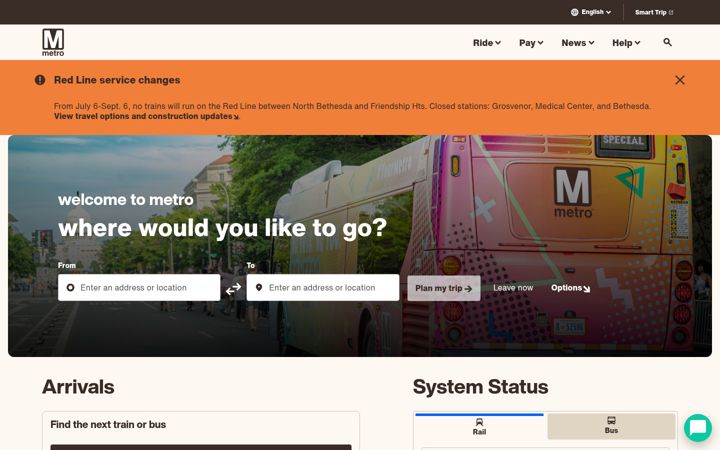The image size is (720, 450).
Task: Expand trip Options
Action: [570, 288]
